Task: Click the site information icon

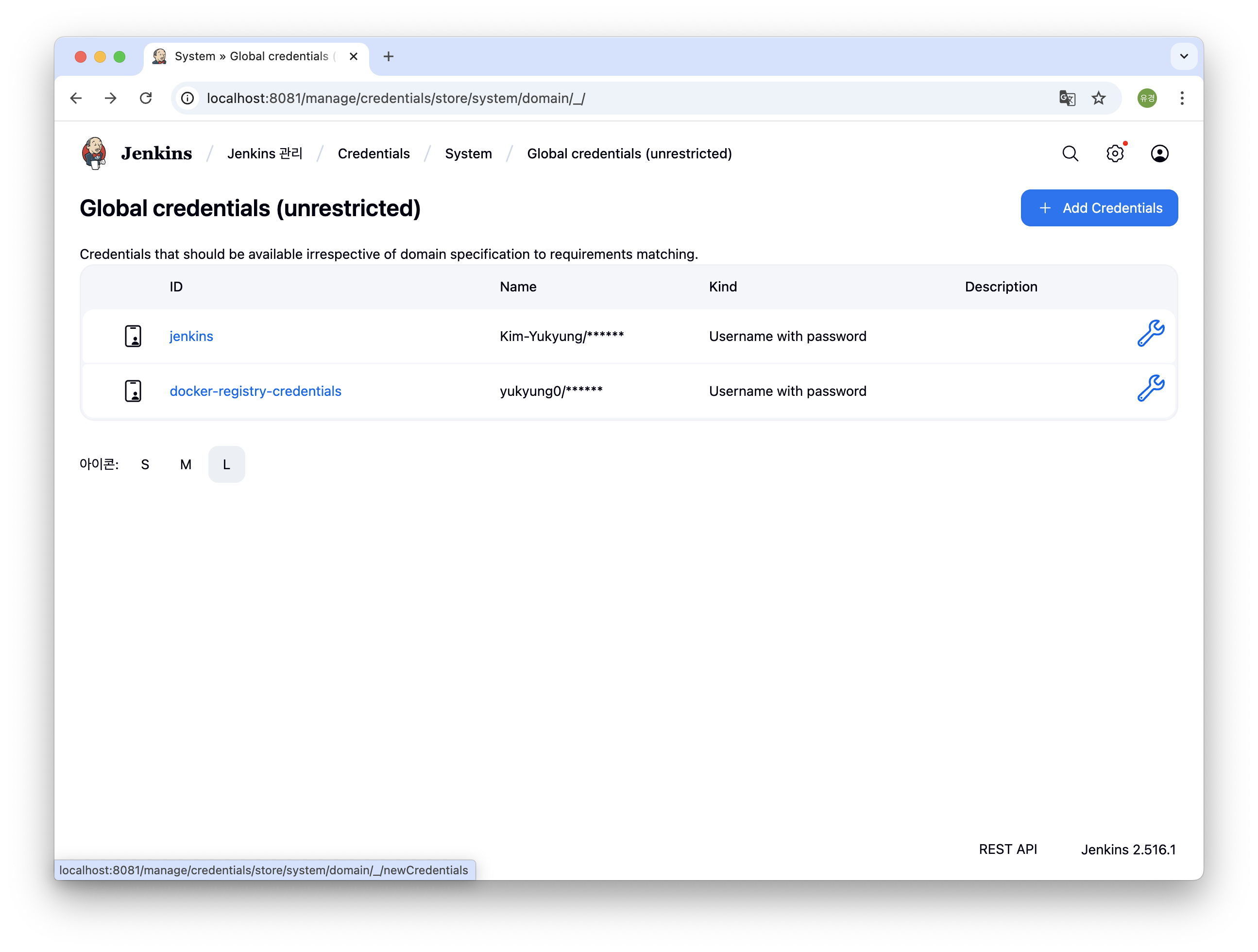Action: tap(187, 99)
